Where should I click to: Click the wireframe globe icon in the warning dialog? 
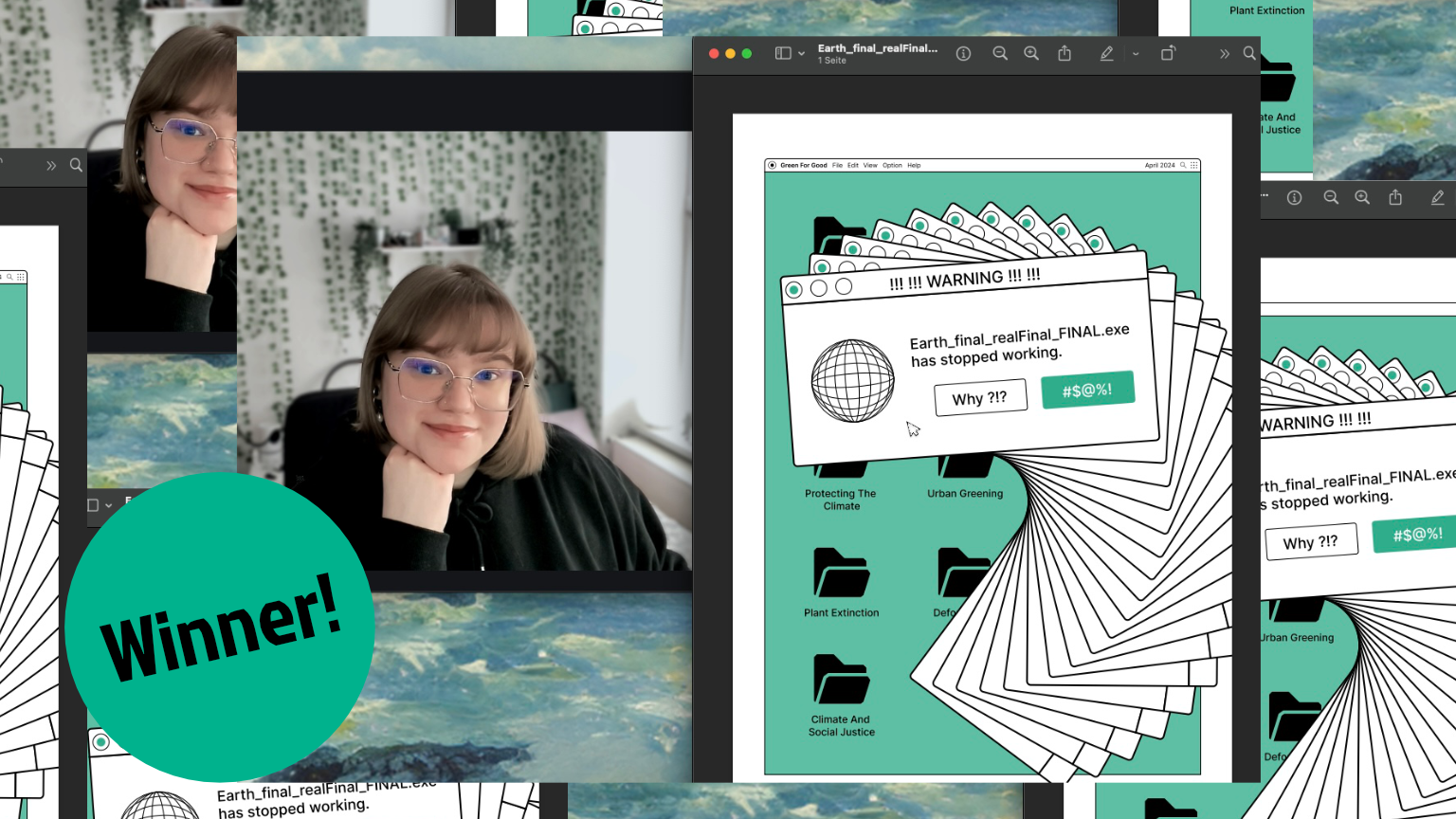pos(852,380)
